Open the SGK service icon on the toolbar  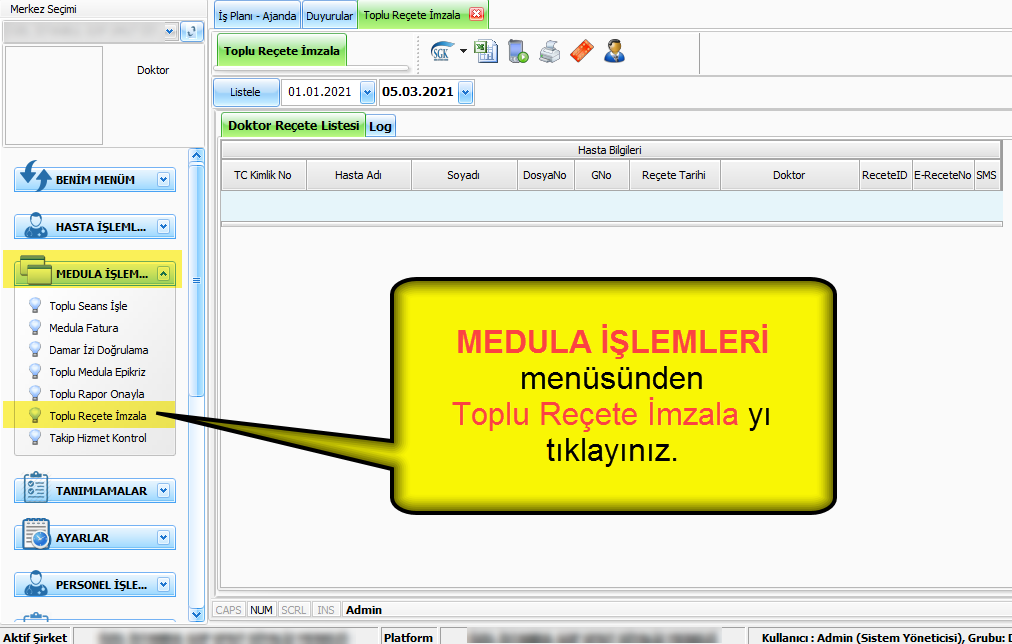[x=440, y=51]
